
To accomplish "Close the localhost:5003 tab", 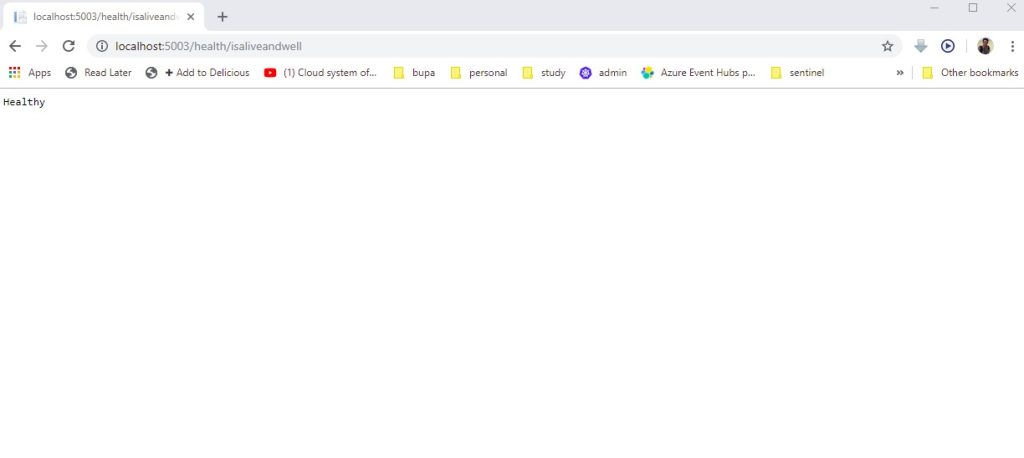I will tap(191, 16).
